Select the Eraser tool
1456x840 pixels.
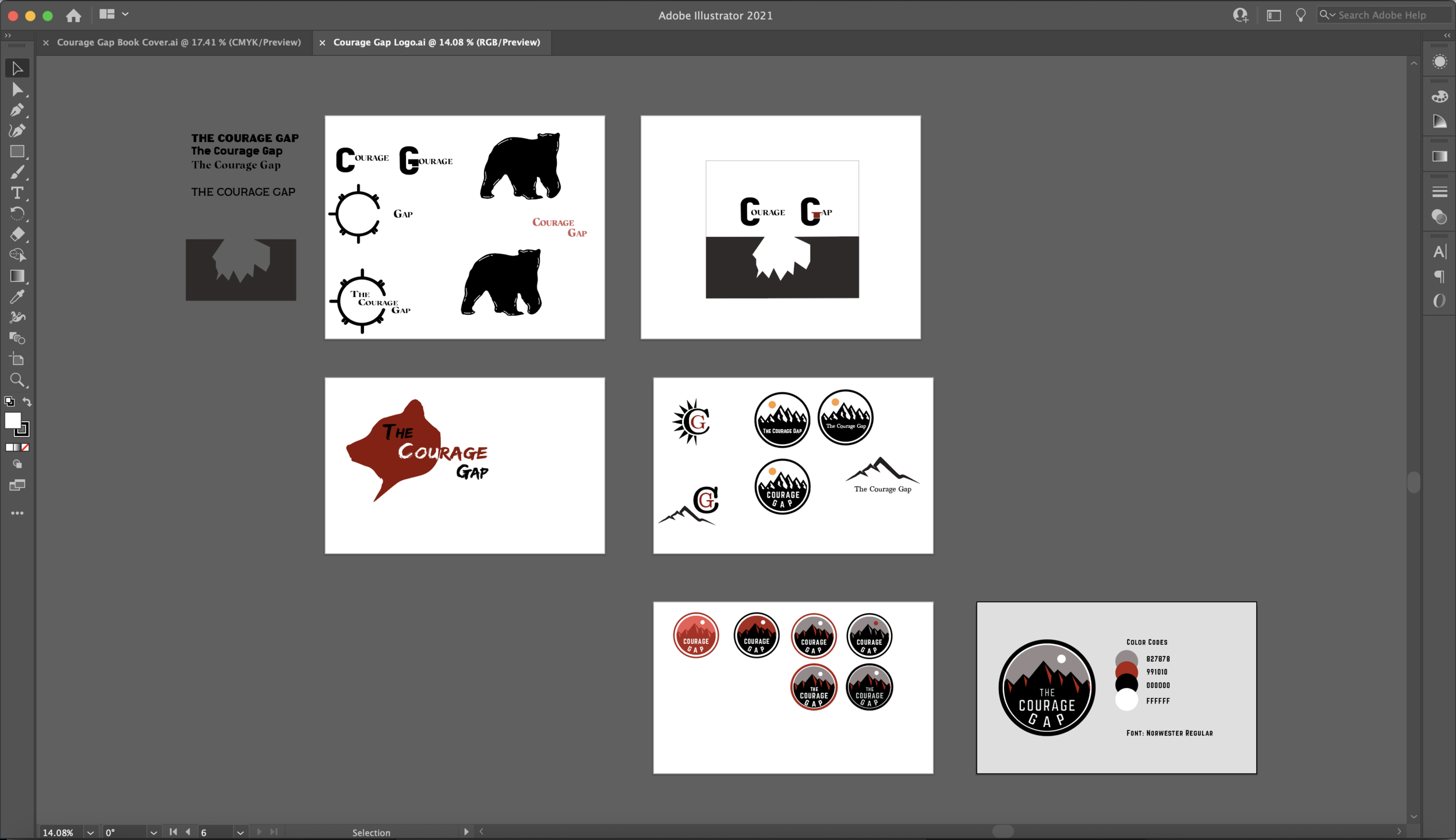point(17,234)
